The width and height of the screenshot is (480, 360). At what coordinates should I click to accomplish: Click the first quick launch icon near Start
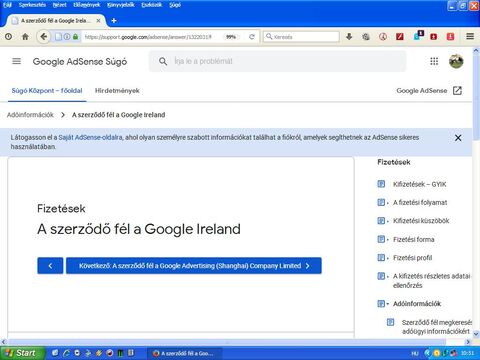click(55, 353)
